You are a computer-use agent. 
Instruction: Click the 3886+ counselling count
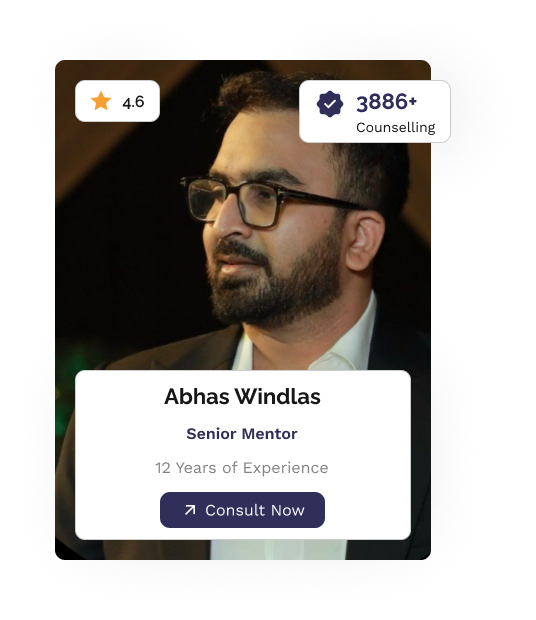click(387, 102)
